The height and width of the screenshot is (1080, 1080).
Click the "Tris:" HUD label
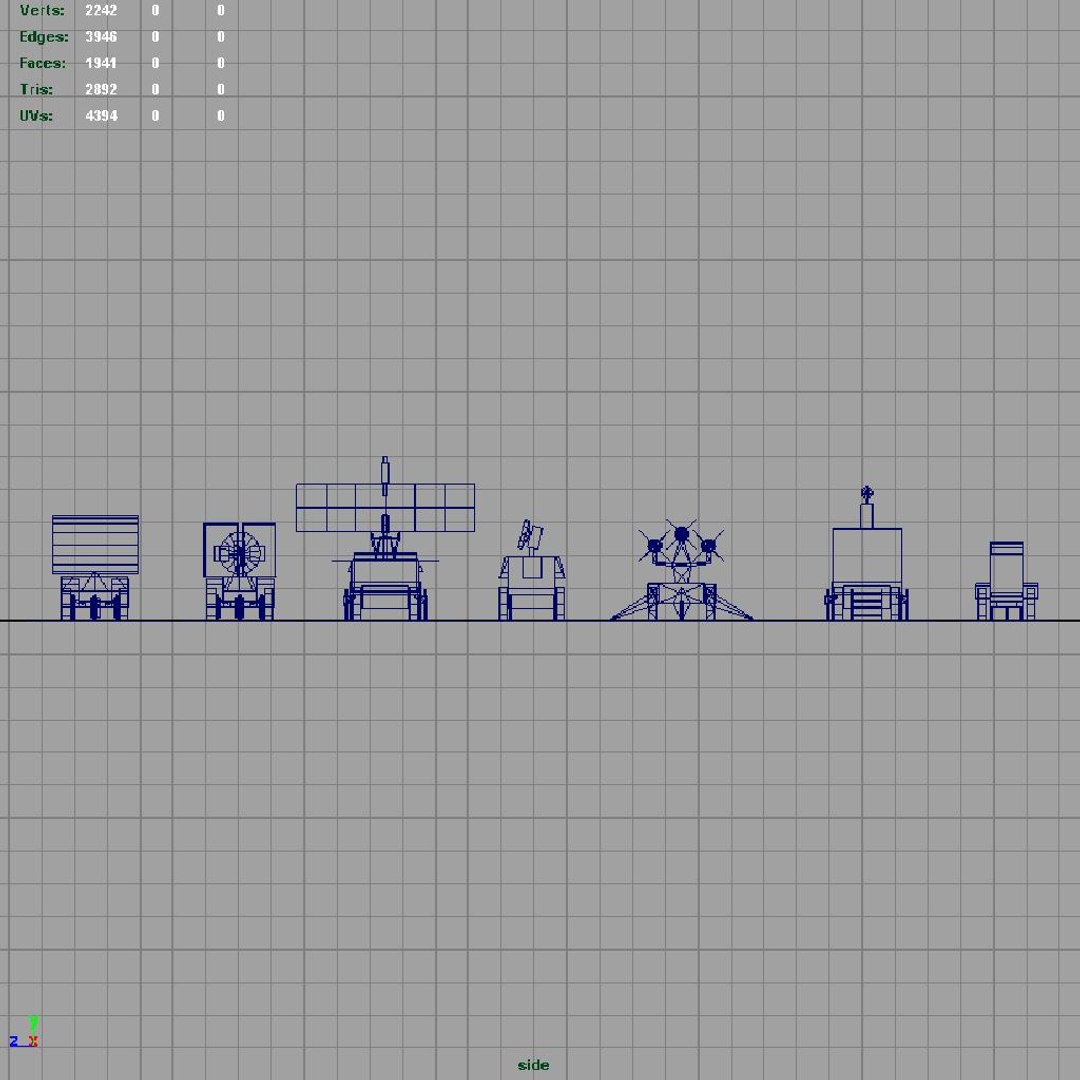point(37,89)
